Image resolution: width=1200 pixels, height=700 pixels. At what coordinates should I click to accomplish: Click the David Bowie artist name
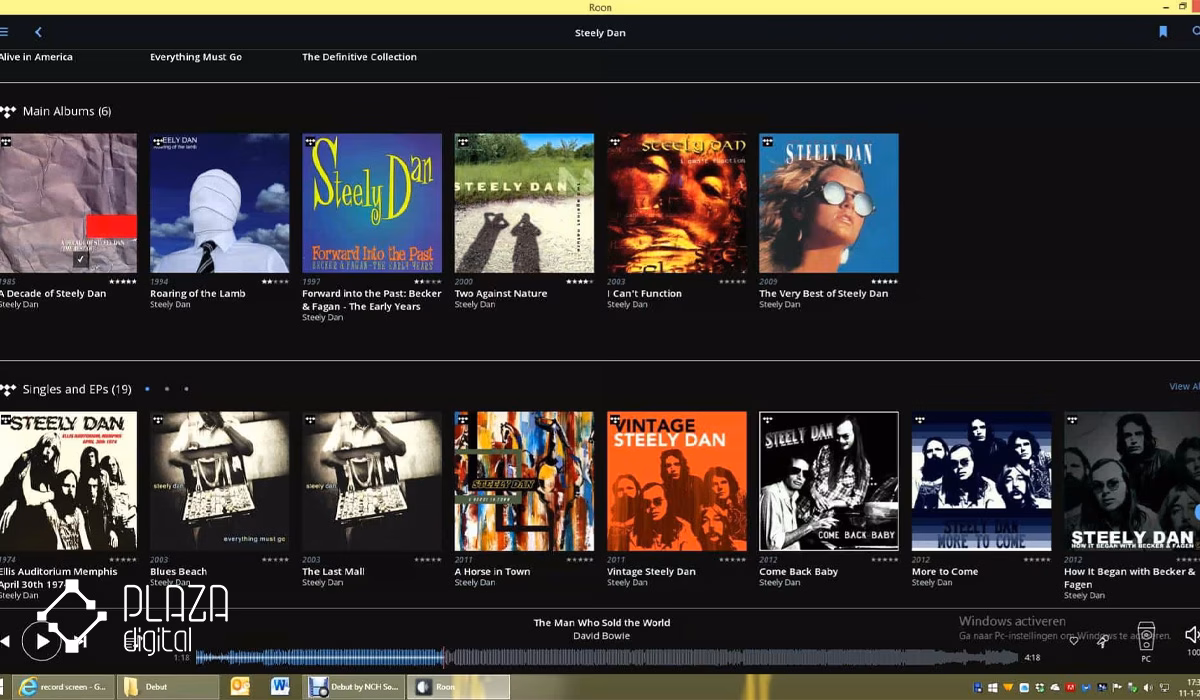pos(602,636)
